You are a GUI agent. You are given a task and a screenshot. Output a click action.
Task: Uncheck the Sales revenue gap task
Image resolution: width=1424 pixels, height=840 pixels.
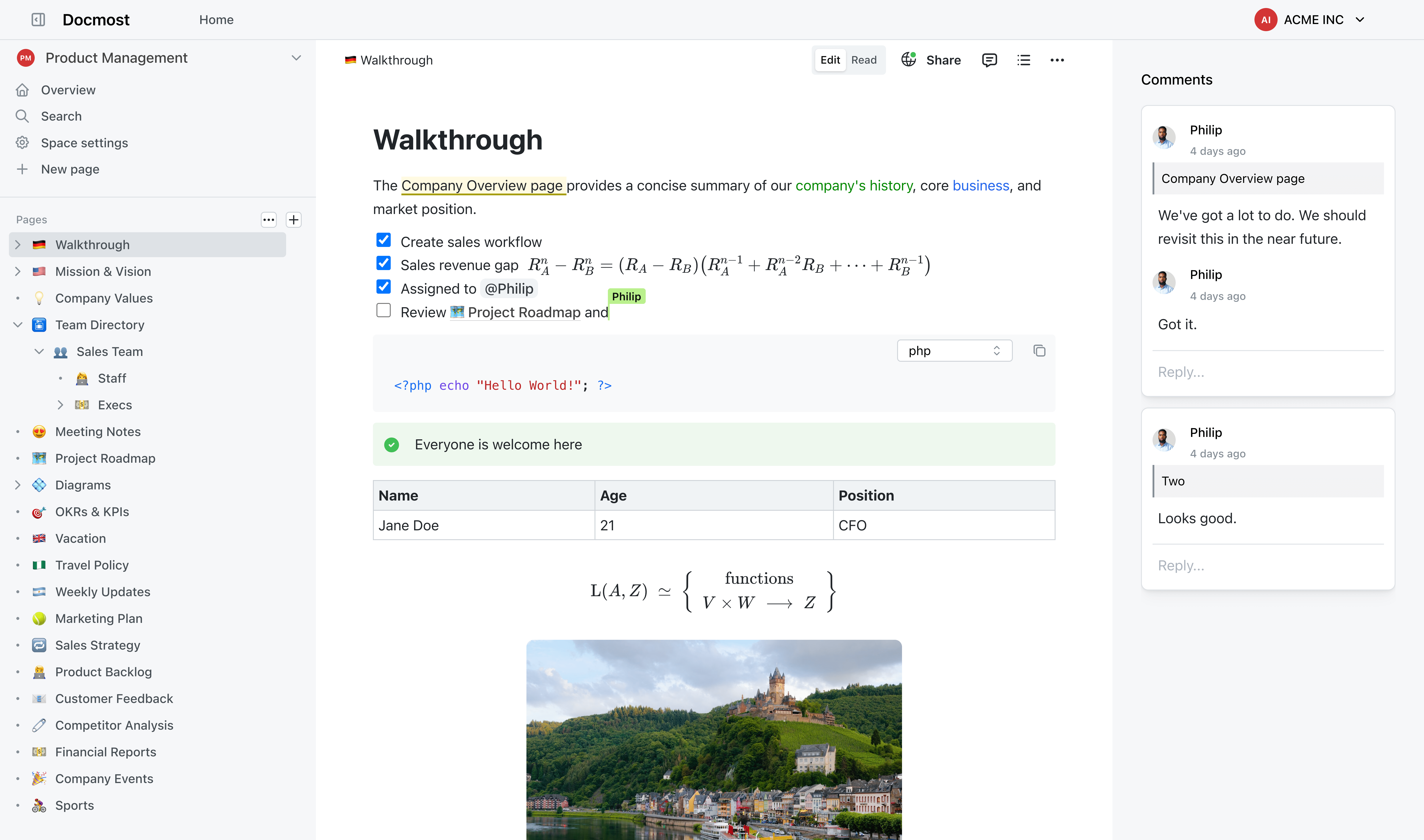click(x=384, y=263)
